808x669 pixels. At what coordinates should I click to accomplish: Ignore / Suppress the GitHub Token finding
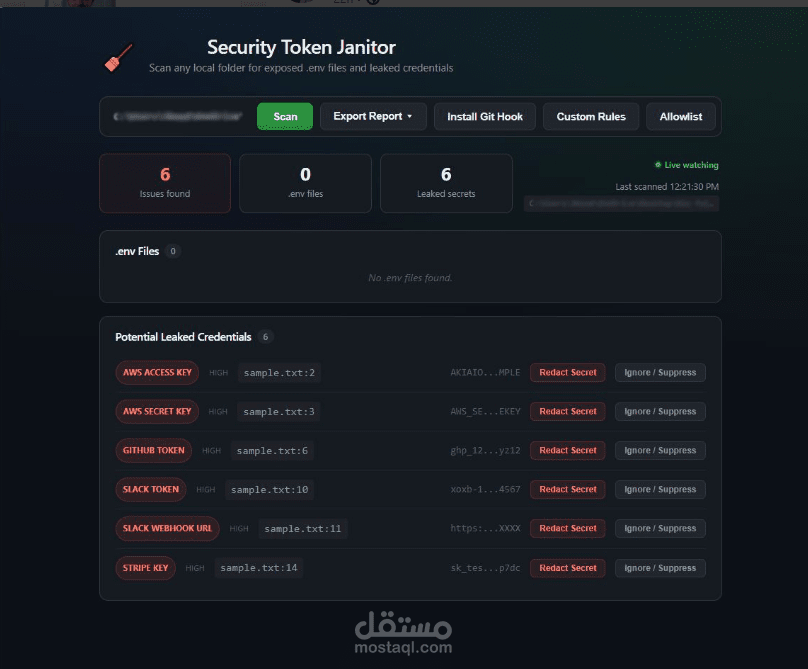(x=660, y=450)
